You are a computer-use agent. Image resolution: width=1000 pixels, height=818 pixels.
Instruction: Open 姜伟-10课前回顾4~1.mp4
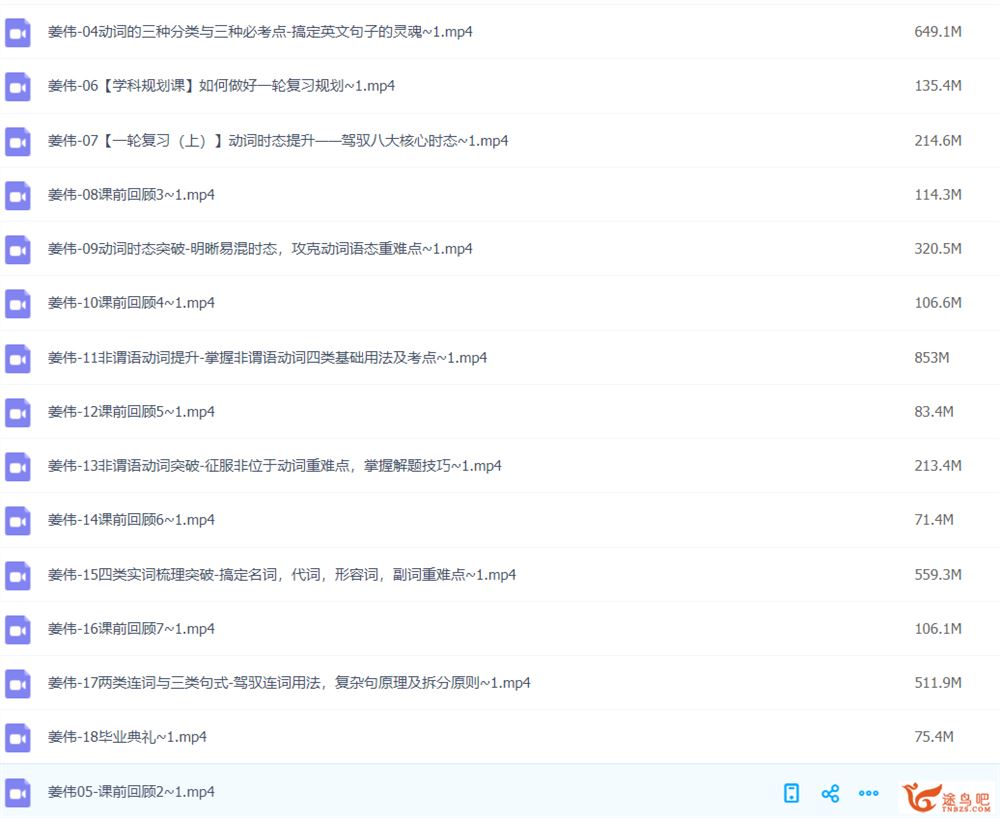pos(131,303)
